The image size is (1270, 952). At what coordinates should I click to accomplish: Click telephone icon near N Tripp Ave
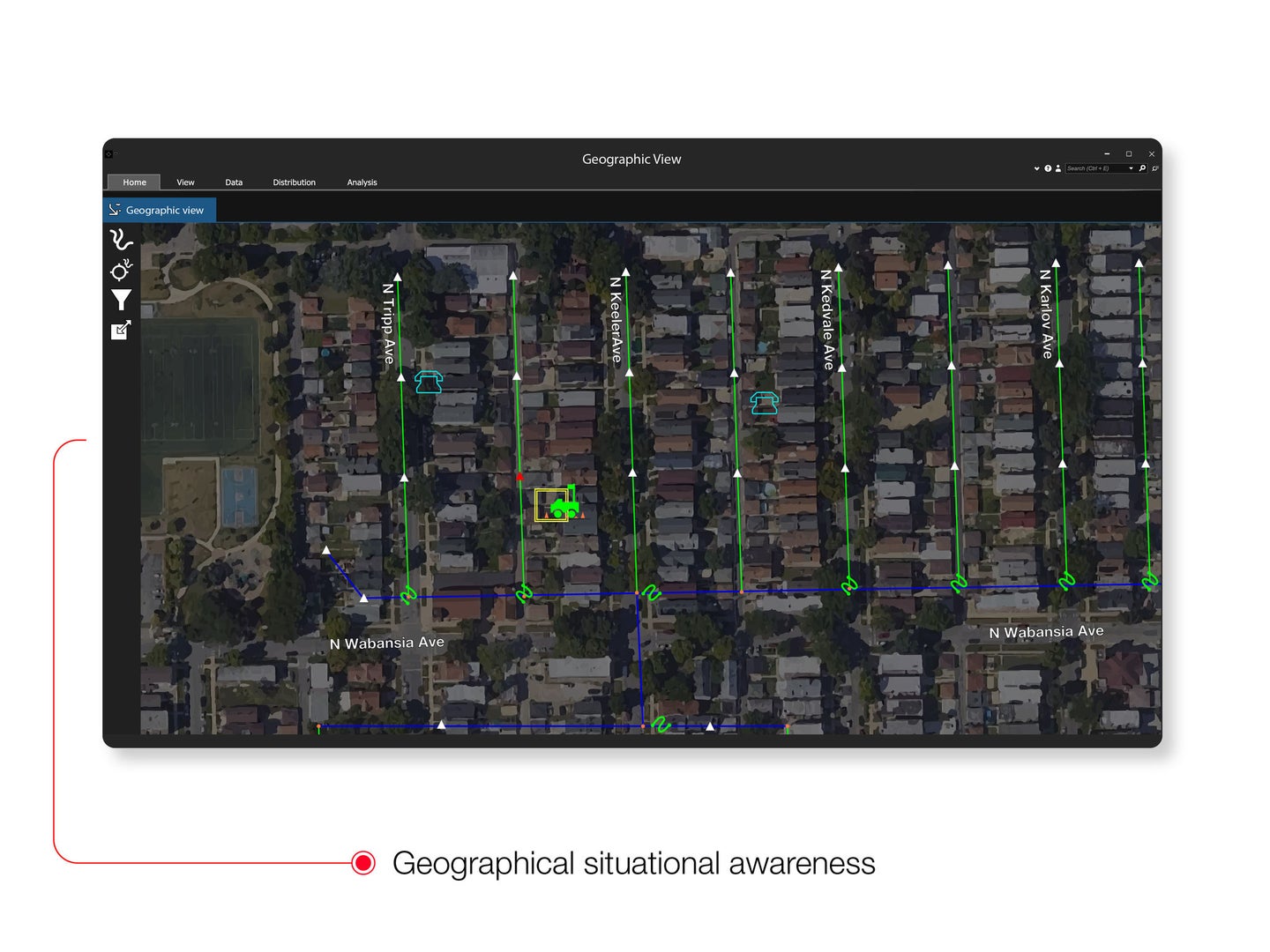click(x=429, y=382)
